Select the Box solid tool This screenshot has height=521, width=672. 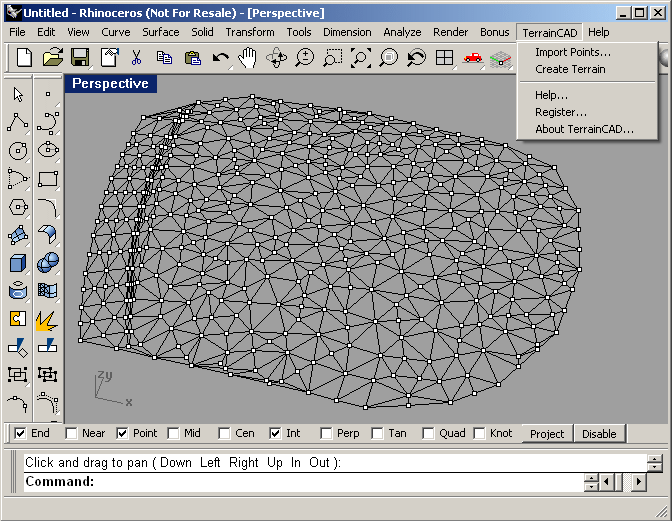point(18,263)
